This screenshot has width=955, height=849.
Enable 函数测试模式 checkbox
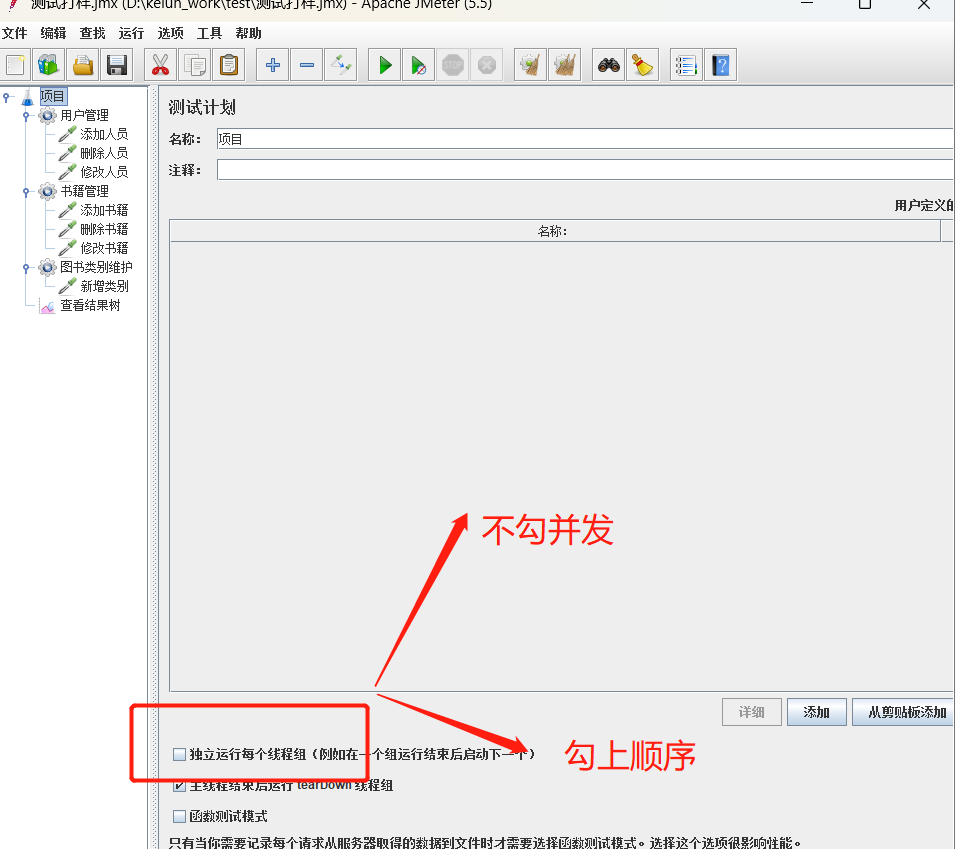[179, 816]
